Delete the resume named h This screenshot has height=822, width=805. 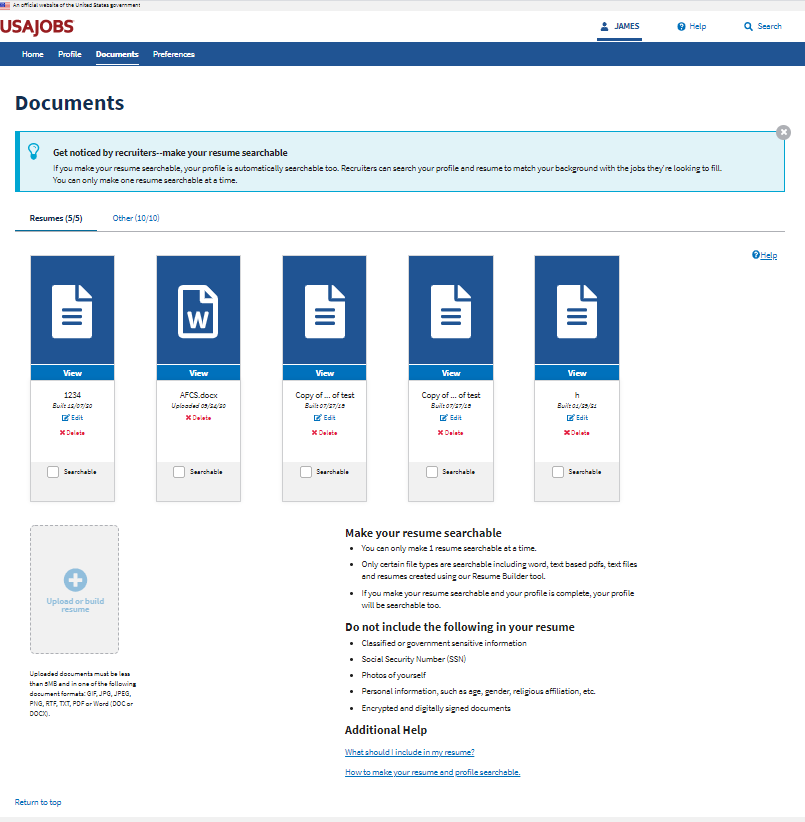[576, 433]
